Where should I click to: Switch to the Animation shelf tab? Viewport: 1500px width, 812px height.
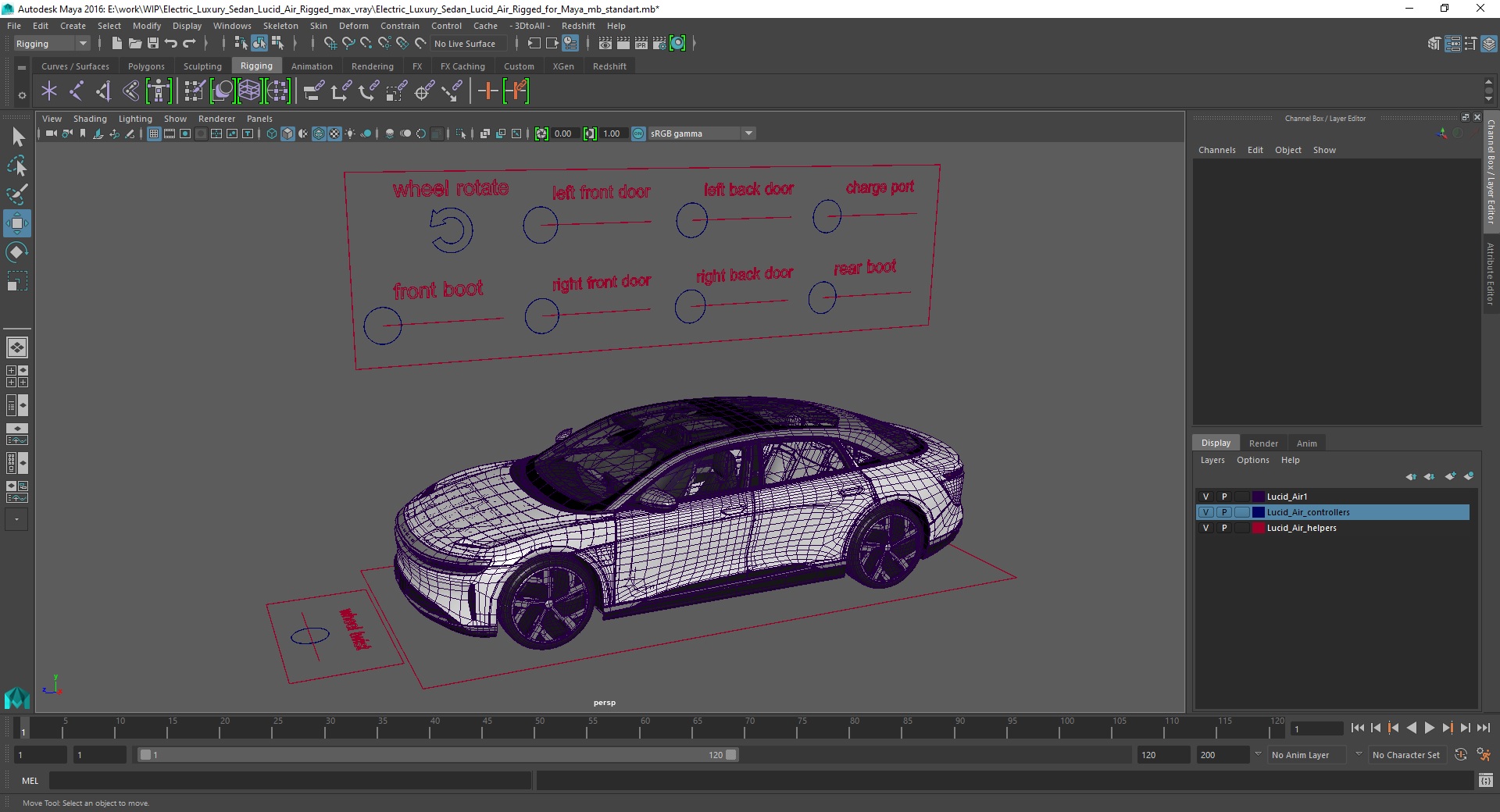point(312,66)
